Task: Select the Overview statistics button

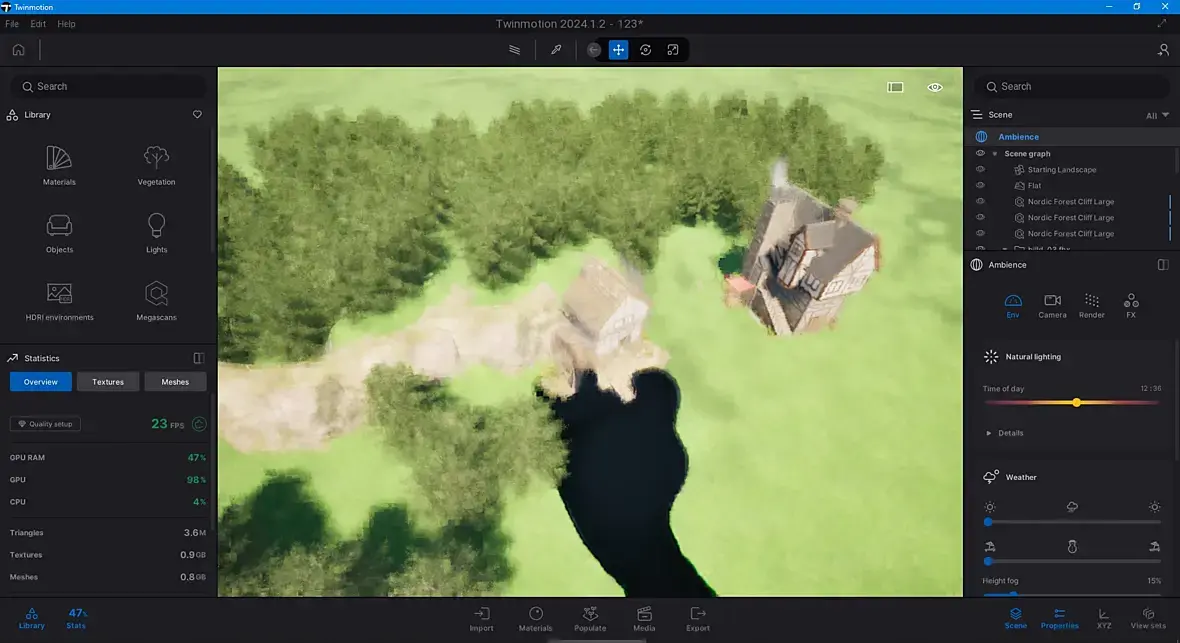Action: coord(41,382)
